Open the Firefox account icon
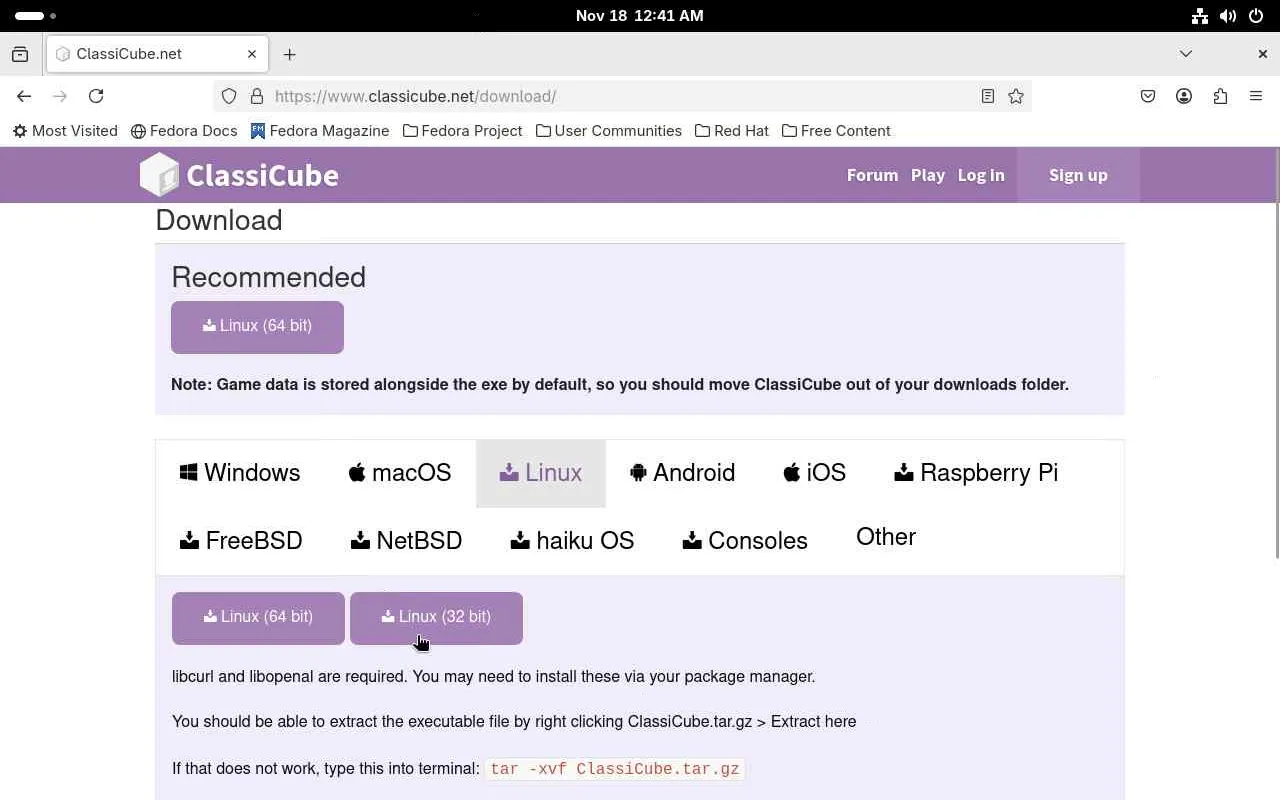The image size is (1280, 800). pyautogui.click(x=1184, y=96)
